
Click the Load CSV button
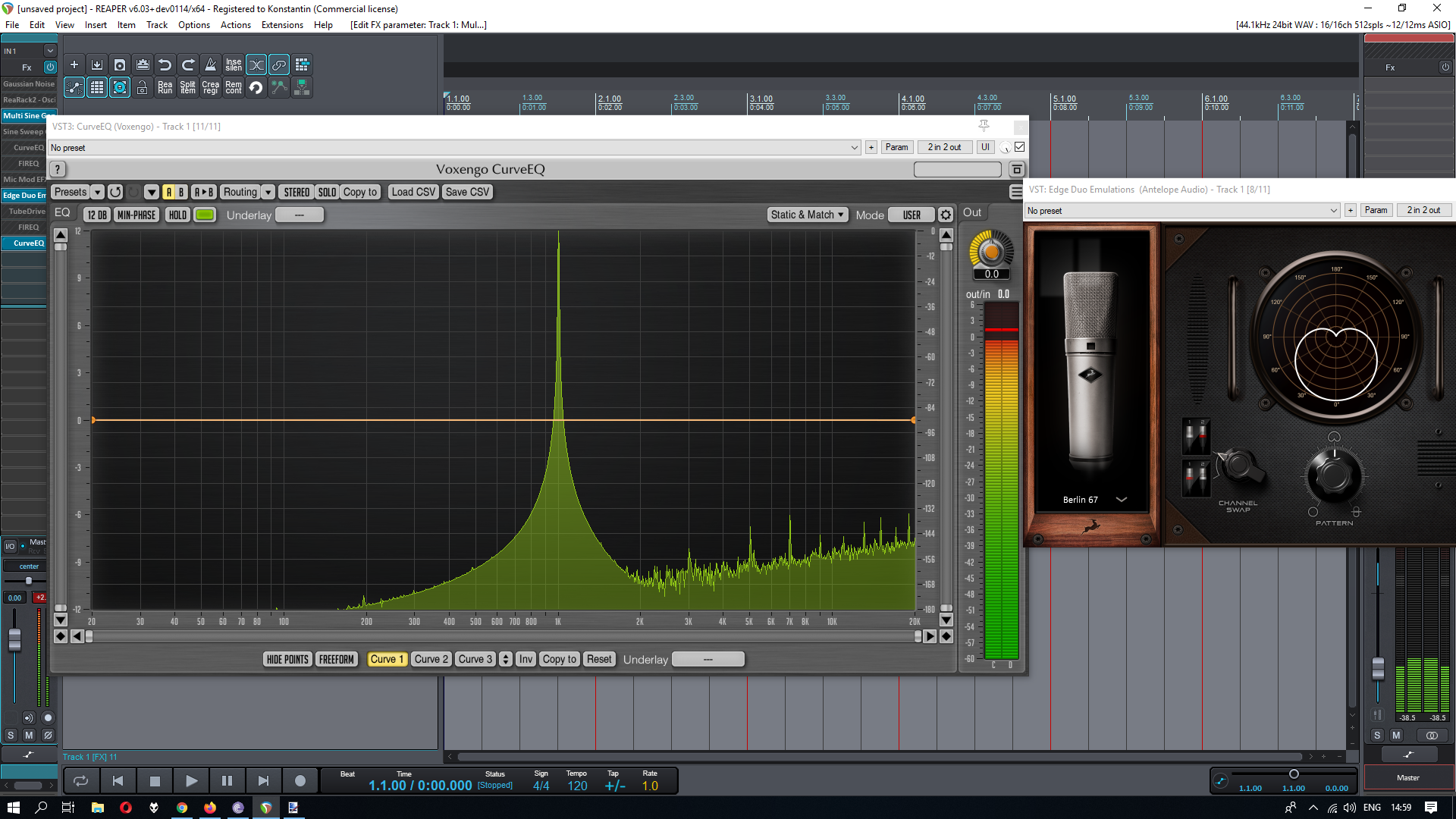(413, 192)
